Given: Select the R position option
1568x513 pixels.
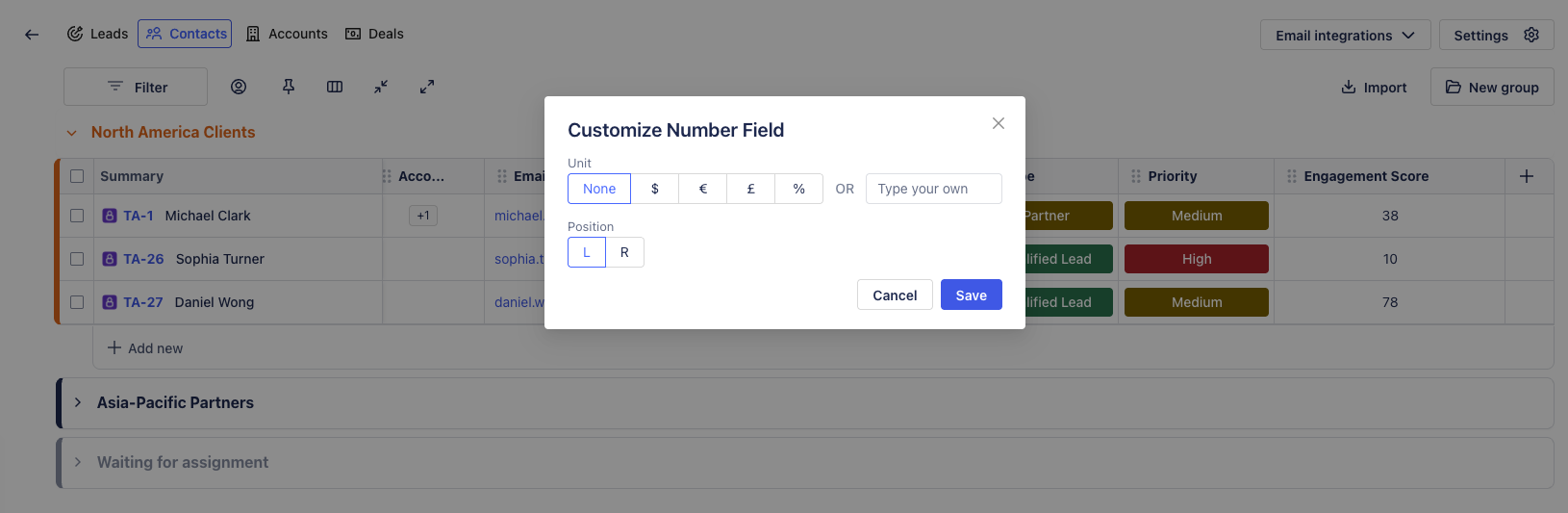Looking at the screenshot, I should coord(624,252).
